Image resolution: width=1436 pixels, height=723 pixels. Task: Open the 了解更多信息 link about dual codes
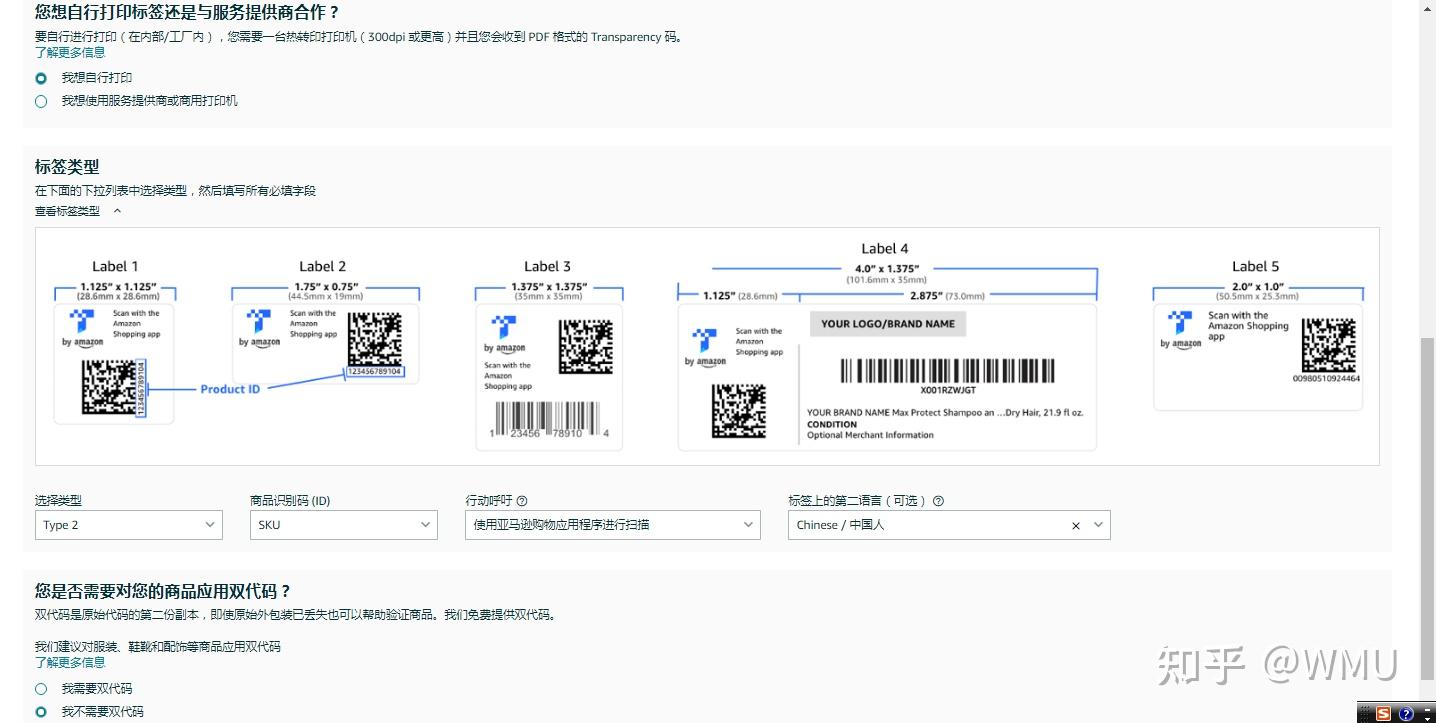[69, 661]
